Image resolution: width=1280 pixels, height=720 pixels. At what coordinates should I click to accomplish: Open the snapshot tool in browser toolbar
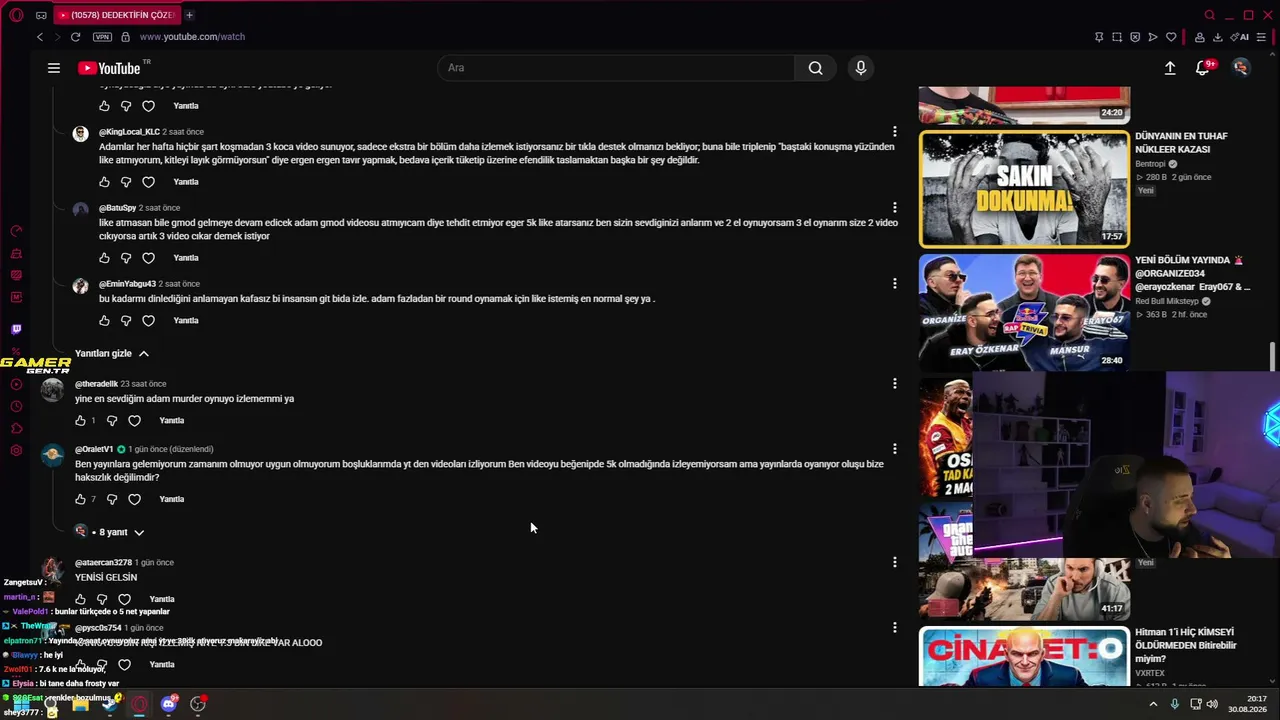pyautogui.click(x=1117, y=37)
